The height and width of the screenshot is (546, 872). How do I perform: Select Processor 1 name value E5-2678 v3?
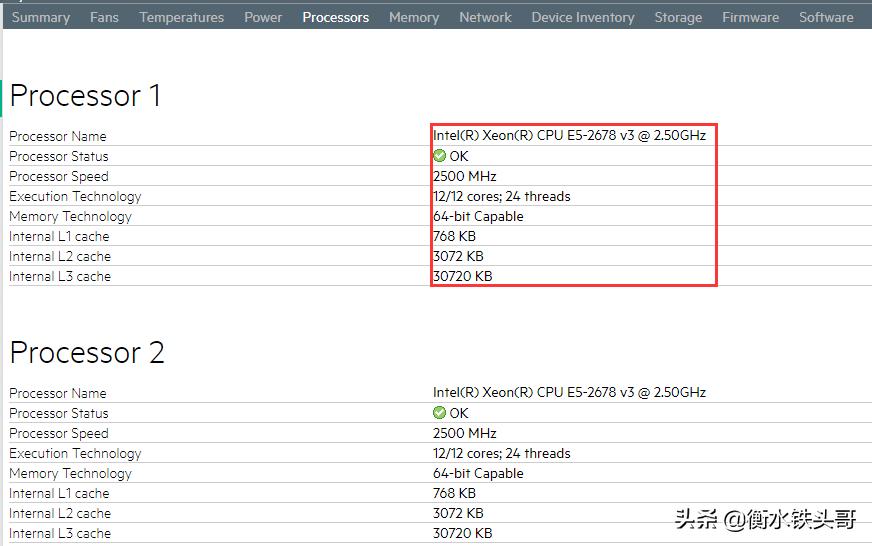569,135
